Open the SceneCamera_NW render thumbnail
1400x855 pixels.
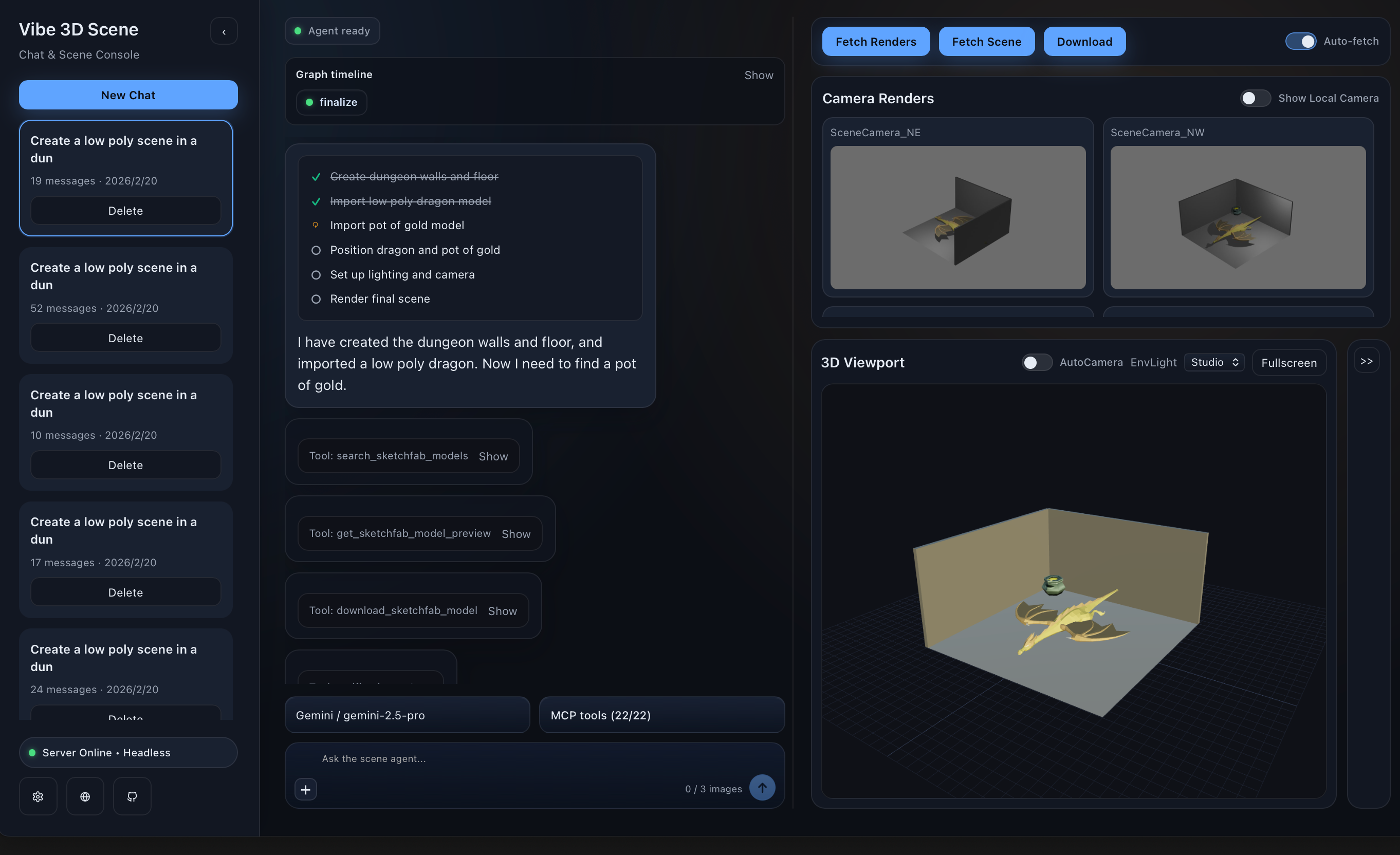pos(1238,217)
